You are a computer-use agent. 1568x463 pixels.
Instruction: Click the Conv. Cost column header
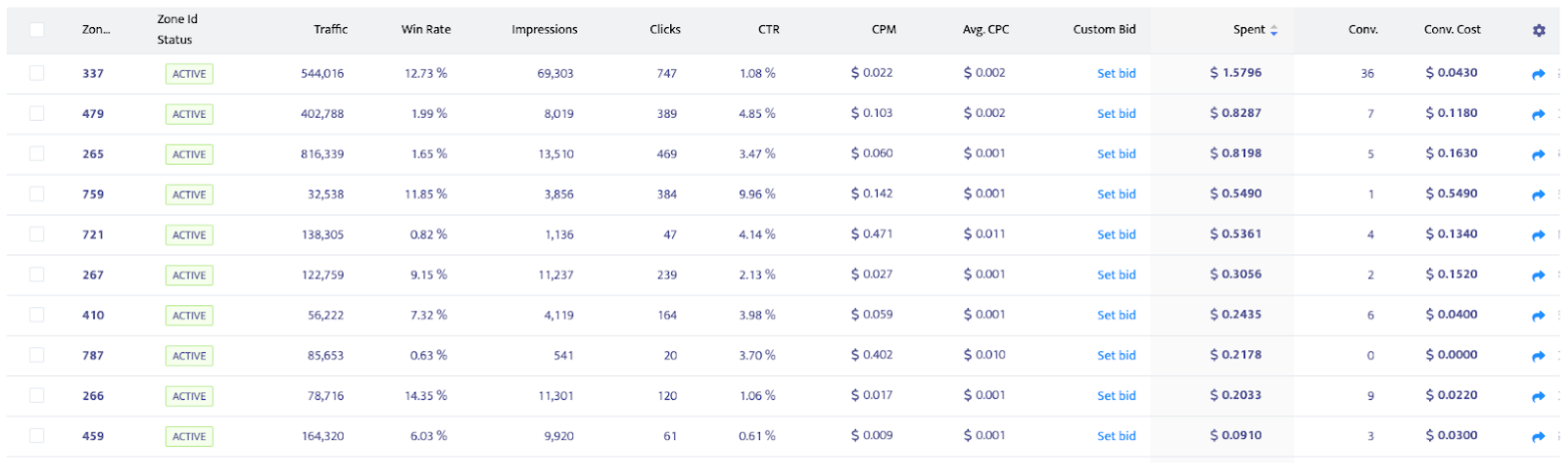coord(1452,30)
